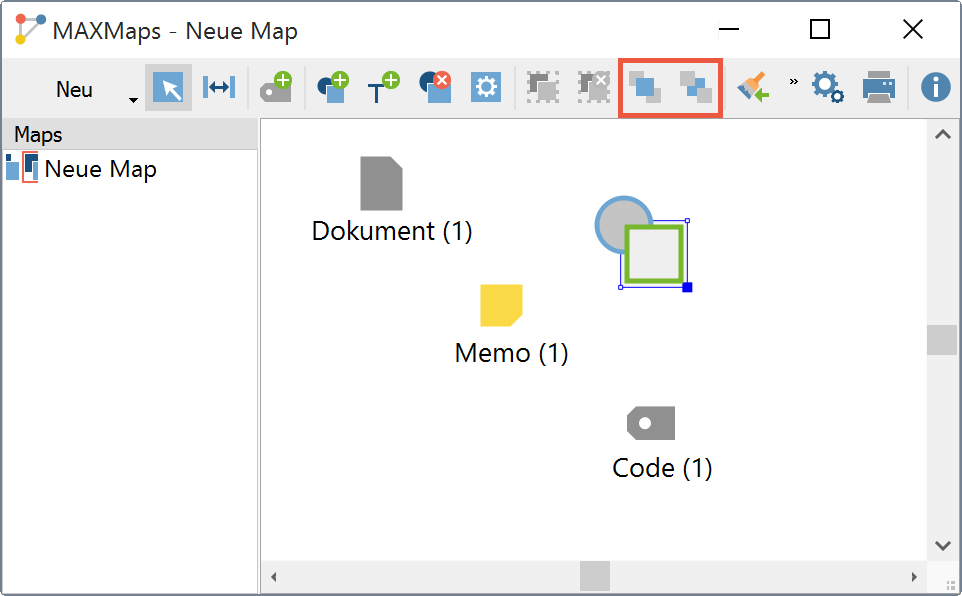The width and height of the screenshot is (962, 596).
Task: Send selected object to back
Action: coord(696,87)
